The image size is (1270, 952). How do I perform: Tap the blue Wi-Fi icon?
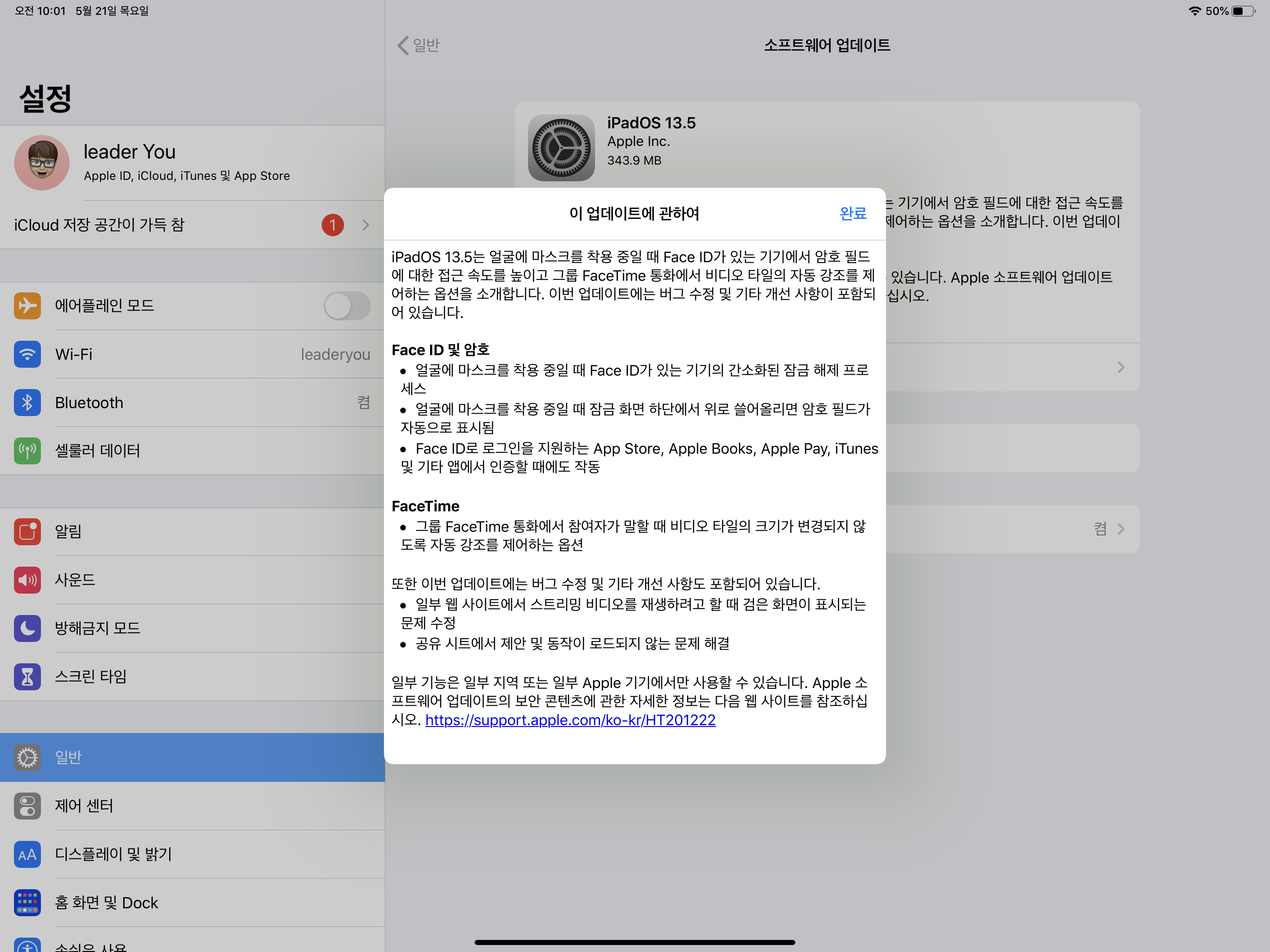coord(27,354)
